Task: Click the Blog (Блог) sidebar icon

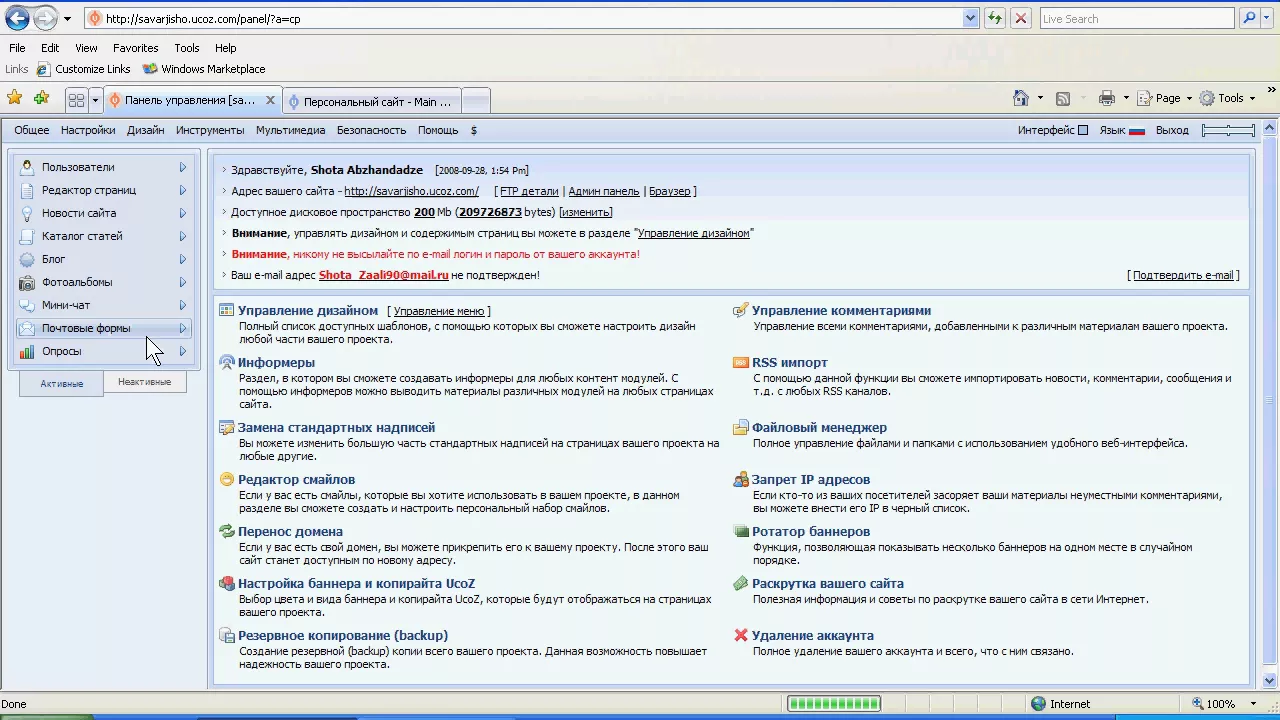Action: click(27, 259)
